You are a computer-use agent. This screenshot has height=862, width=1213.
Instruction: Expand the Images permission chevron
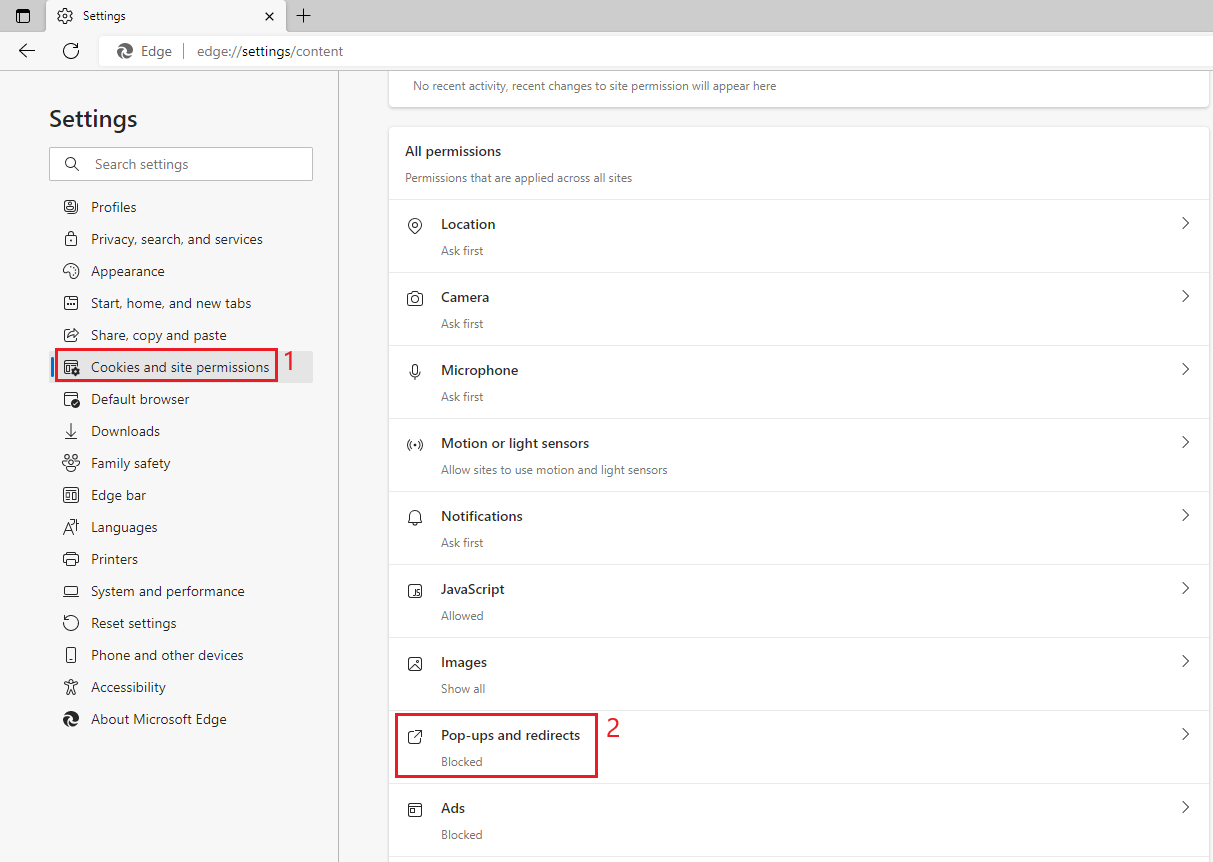coord(1185,662)
